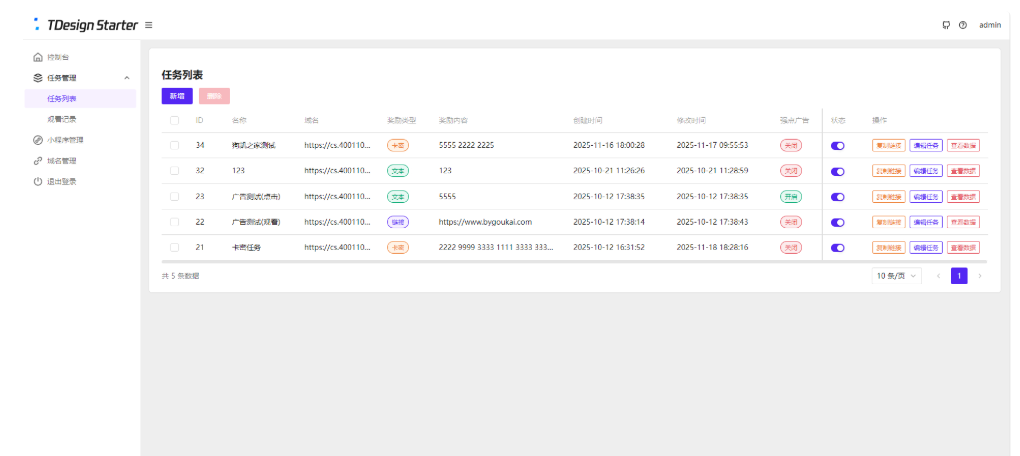Open the 10 条/页 page size dropdown
Image resolution: width=1020 pixels, height=456 pixels.
pos(897,276)
